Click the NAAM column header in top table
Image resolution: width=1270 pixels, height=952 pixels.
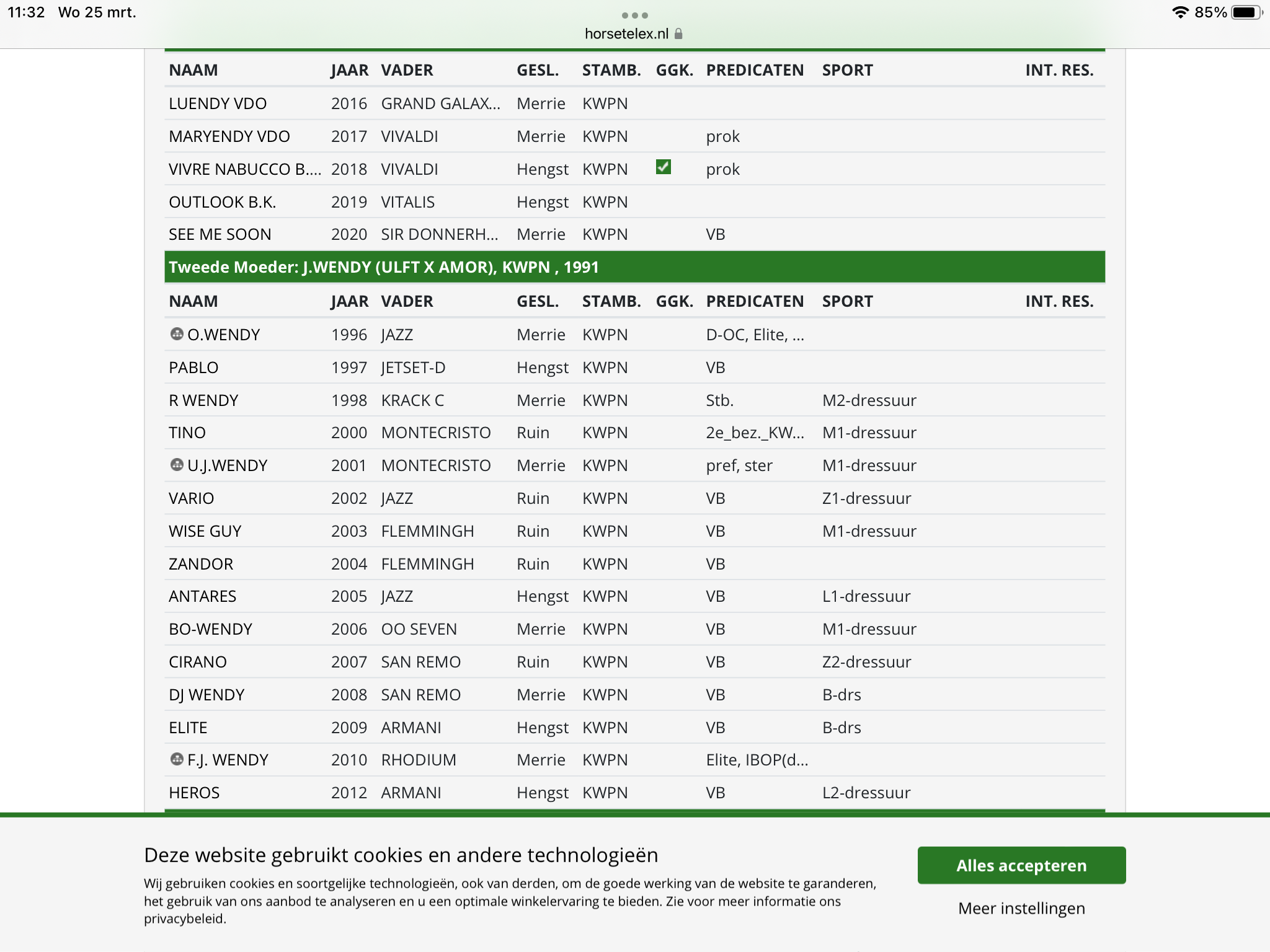[x=193, y=70]
